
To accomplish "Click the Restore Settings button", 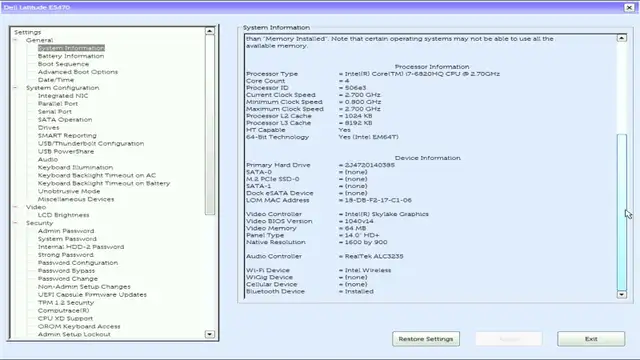I will click(x=426, y=339).
